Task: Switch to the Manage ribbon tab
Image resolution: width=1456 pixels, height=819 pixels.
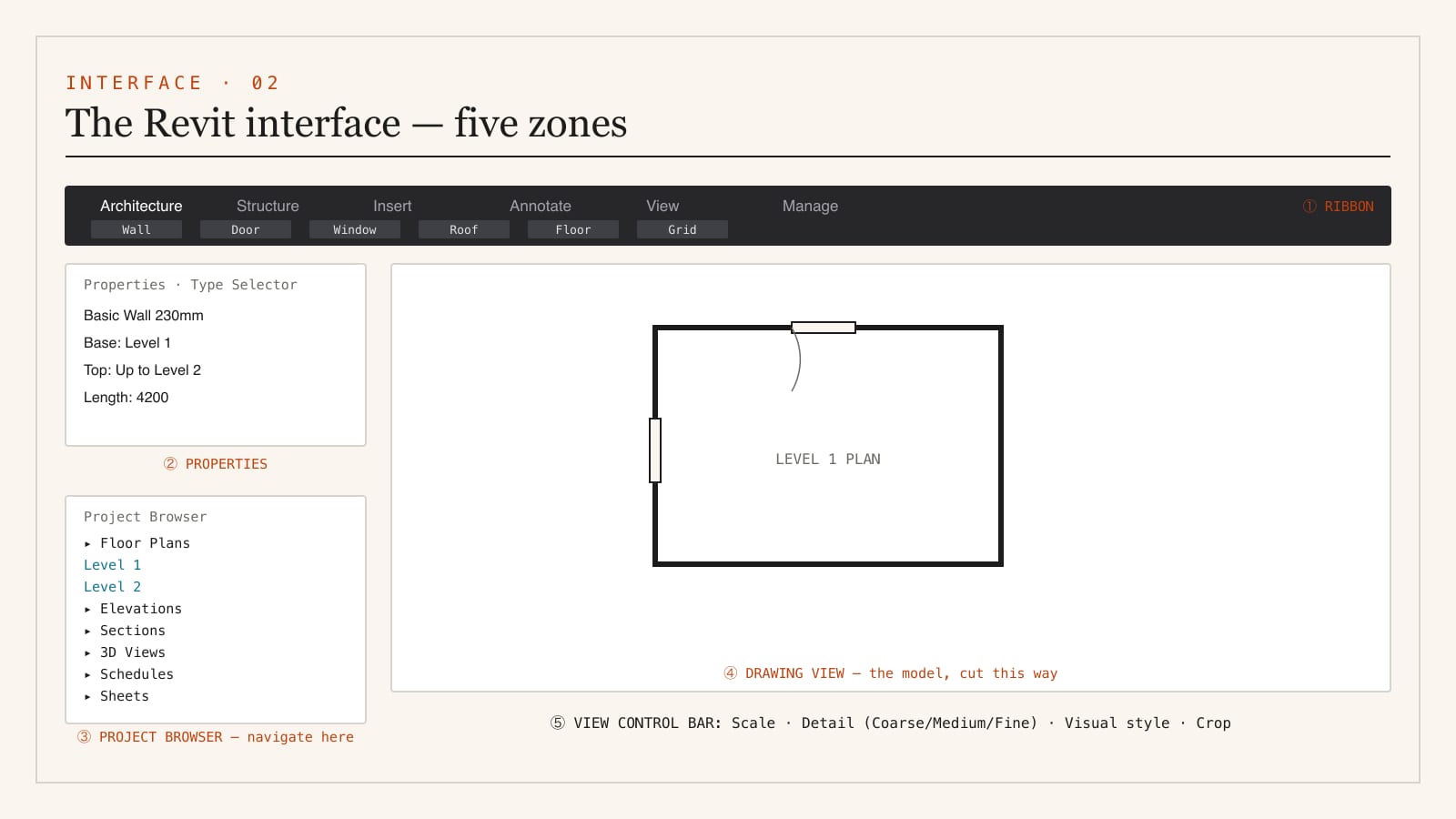Action: coord(810,206)
